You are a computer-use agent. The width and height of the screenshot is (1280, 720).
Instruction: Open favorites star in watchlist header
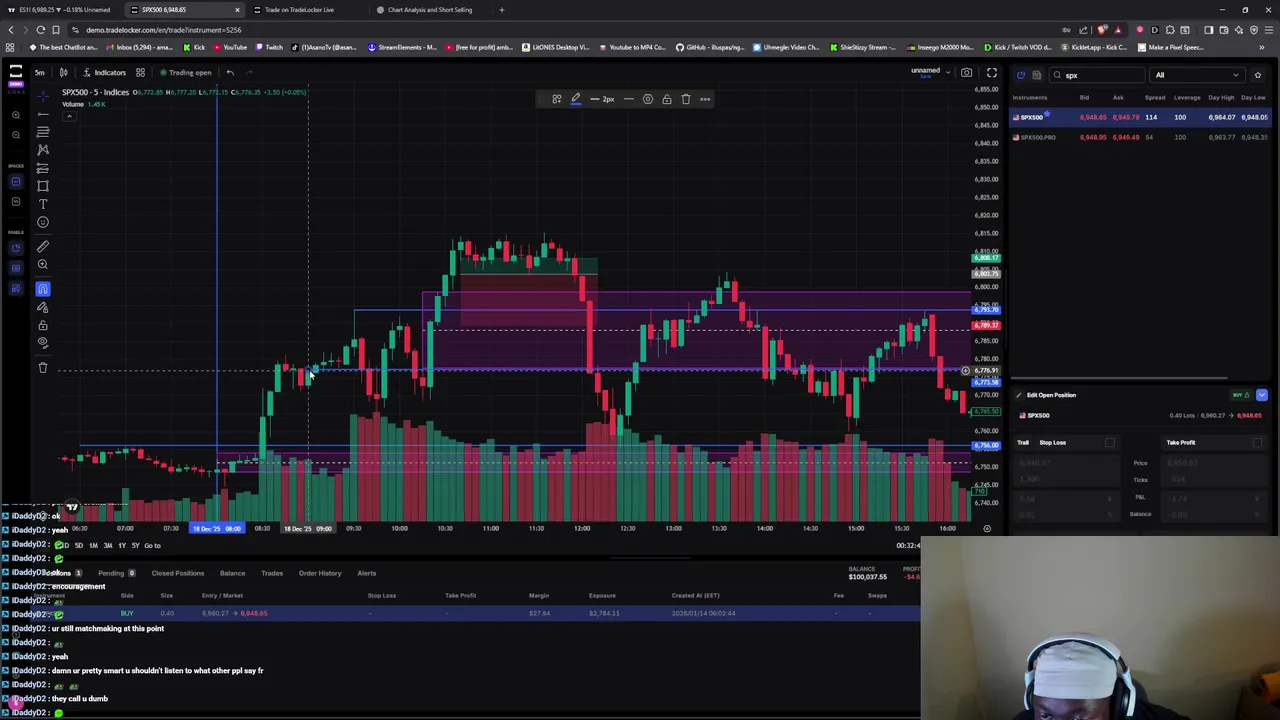pyautogui.click(x=1258, y=75)
